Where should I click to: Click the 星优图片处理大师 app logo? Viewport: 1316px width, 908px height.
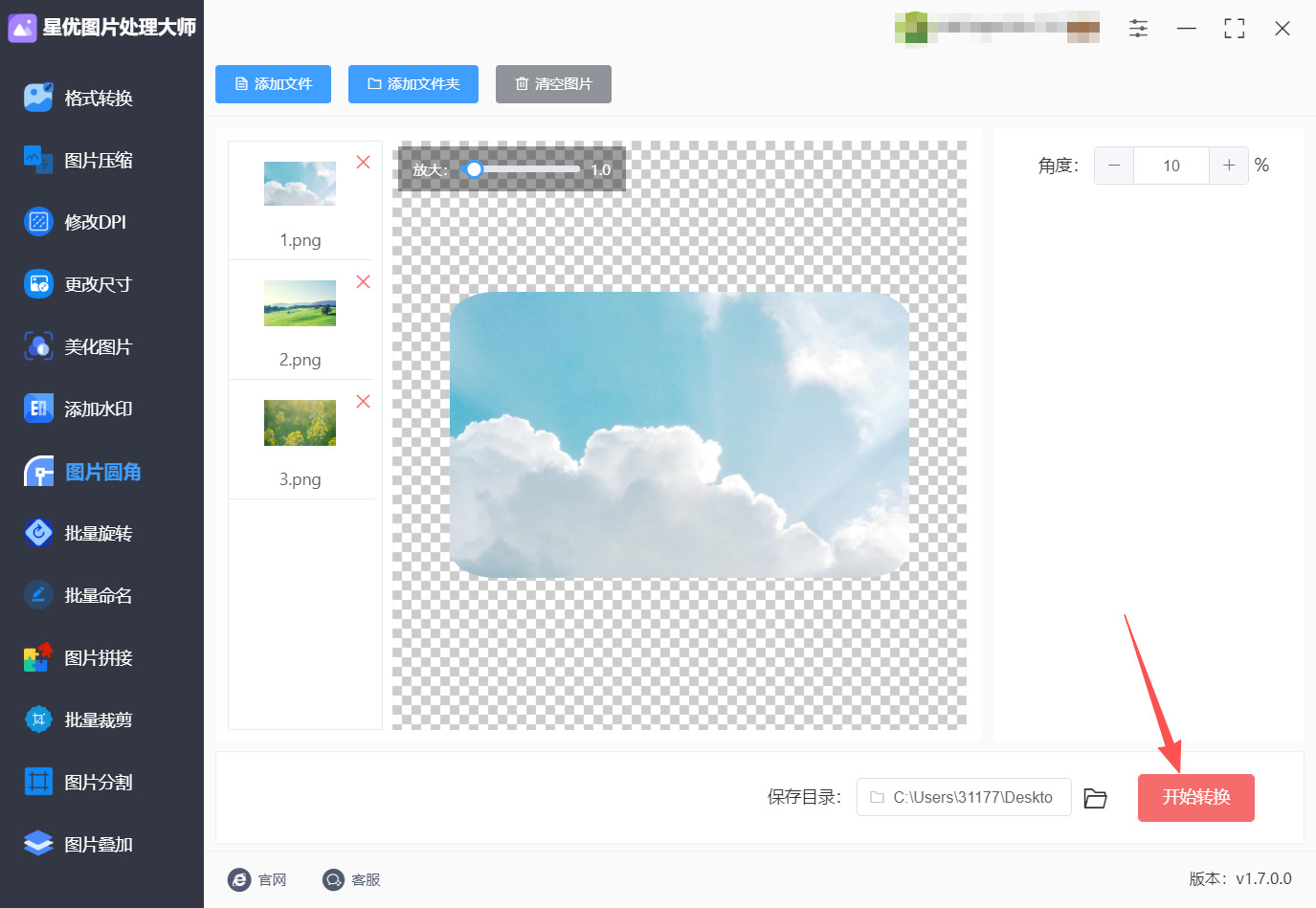pyautogui.click(x=22, y=28)
